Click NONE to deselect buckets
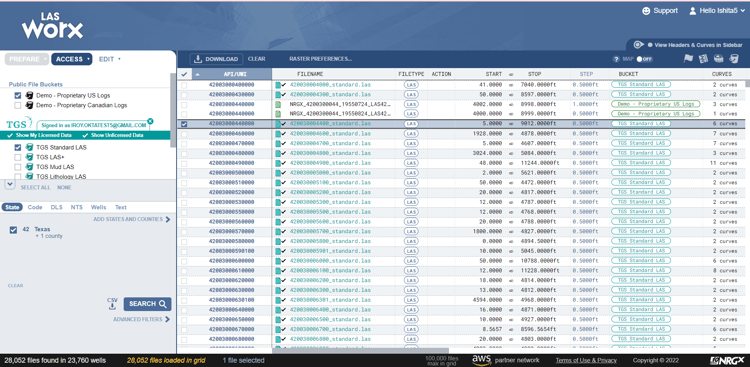 [64, 188]
